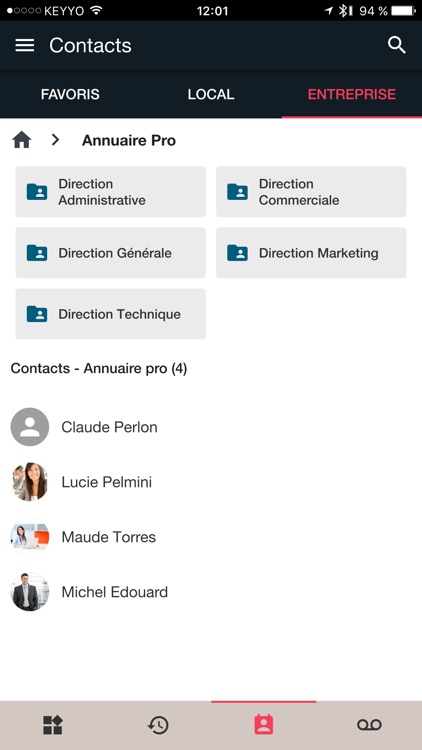The image size is (422, 750).
Task: Select contact Claude Perlon
Action: click(211, 427)
